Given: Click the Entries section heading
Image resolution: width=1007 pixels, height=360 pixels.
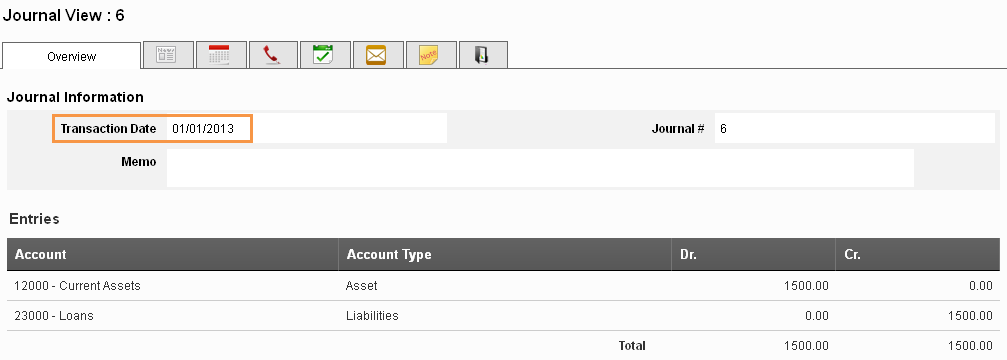Looking at the screenshot, I should pyautogui.click(x=34, y=219).
